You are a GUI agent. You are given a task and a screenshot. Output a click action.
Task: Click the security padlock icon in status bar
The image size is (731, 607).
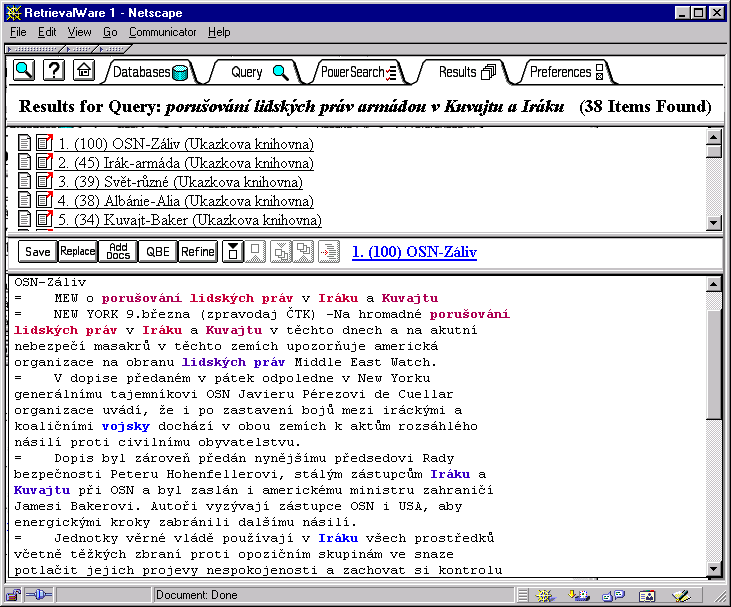click(x=14, y=595)
